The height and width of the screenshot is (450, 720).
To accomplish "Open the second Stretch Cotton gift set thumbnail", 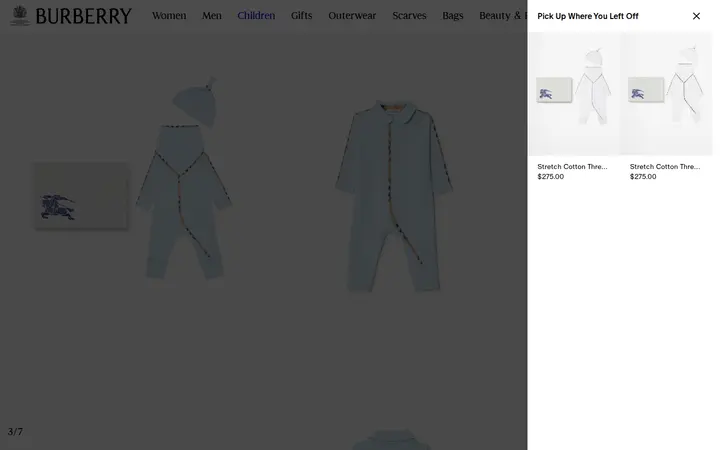I will pyautogui.click(x=666, y=94).
